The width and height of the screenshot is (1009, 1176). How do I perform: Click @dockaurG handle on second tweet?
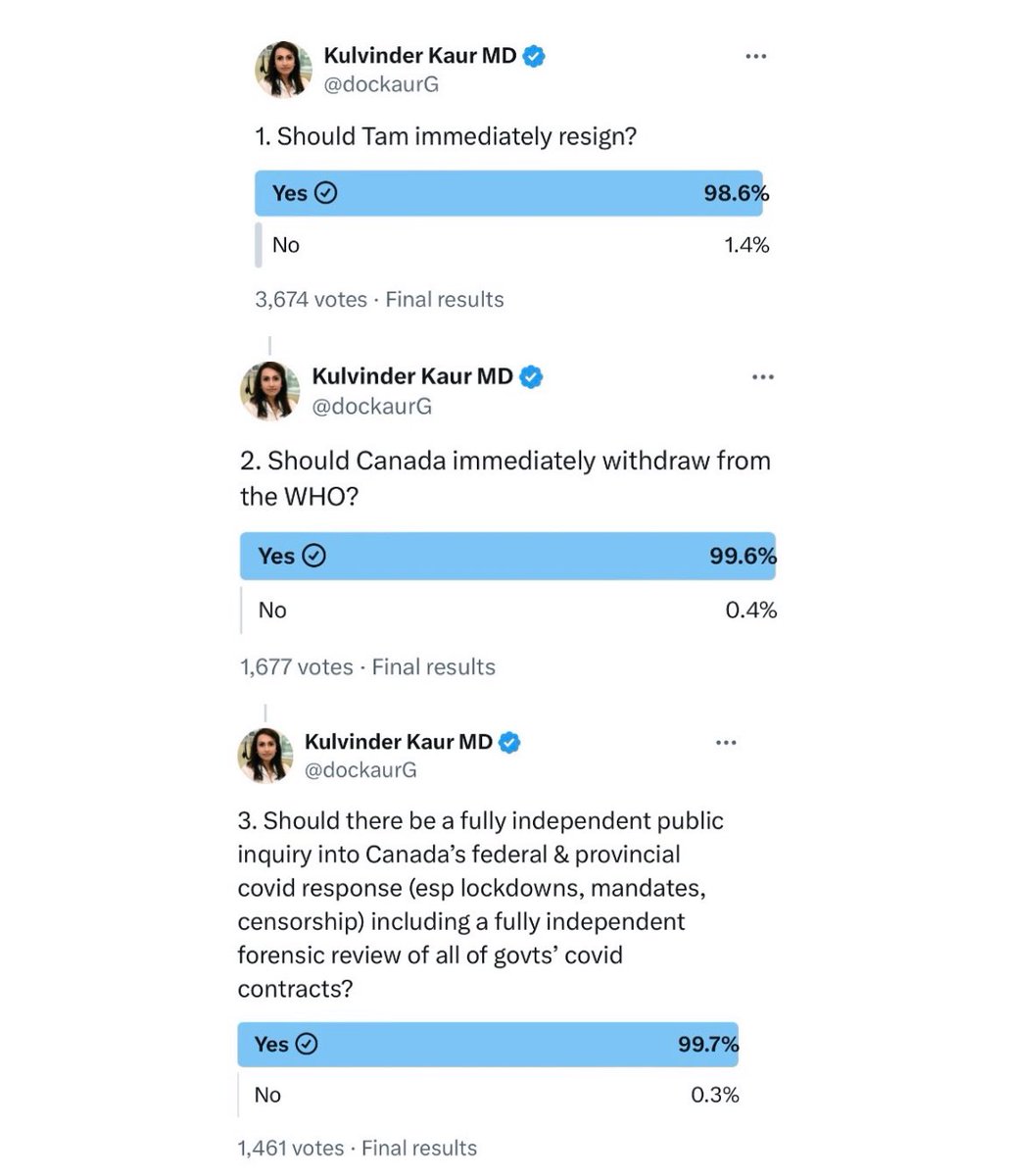pos(371,406)
